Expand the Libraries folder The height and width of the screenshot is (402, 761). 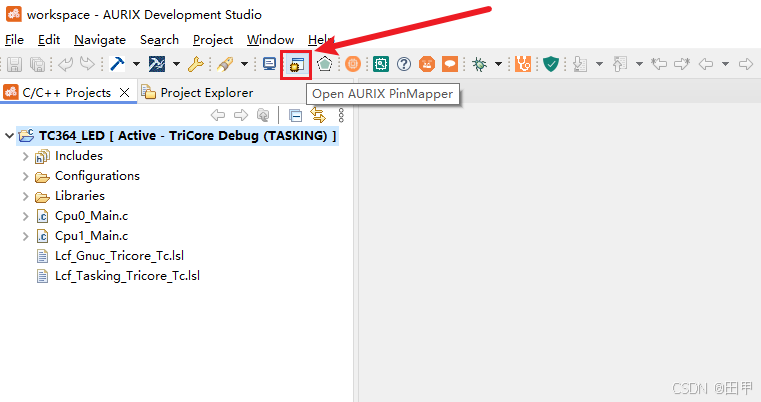click(x=26, y=196)
